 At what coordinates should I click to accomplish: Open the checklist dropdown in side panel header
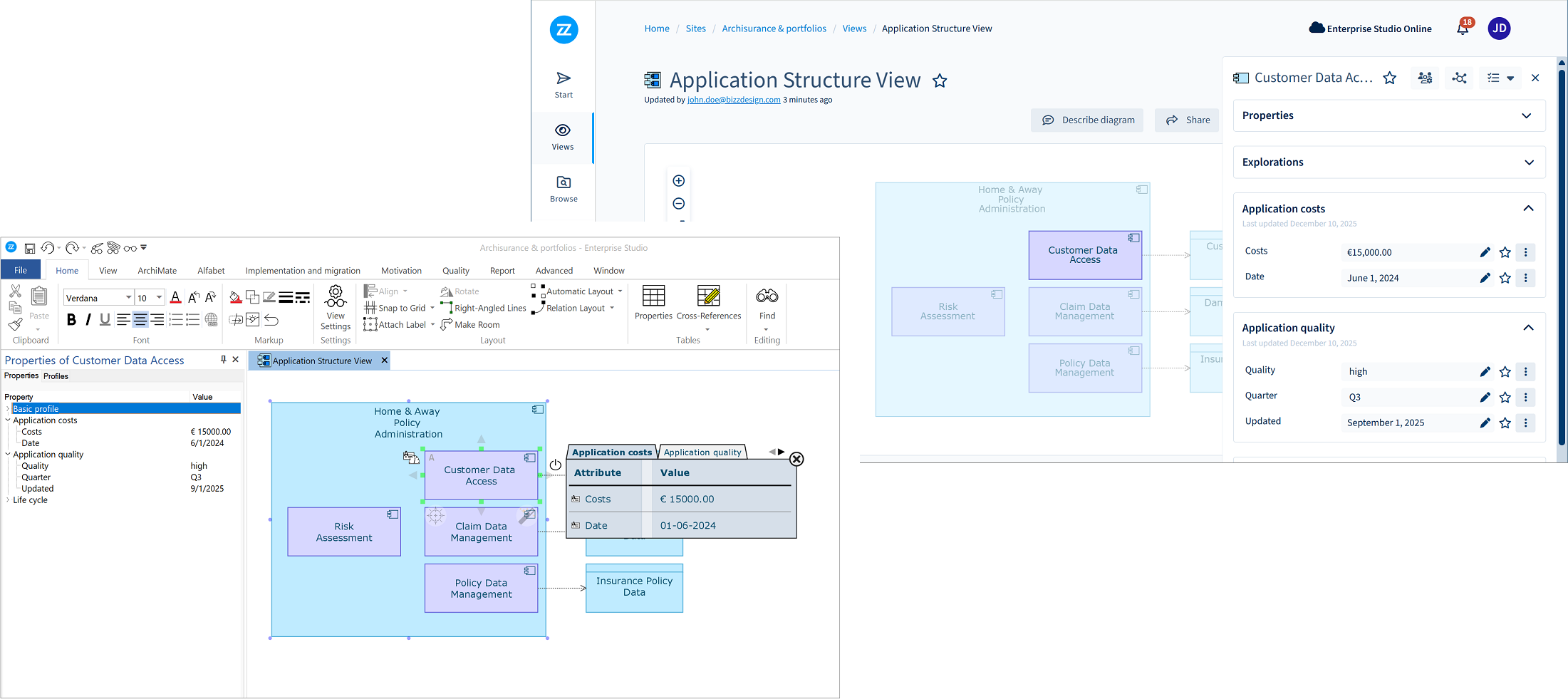(x=1500, y=78)
